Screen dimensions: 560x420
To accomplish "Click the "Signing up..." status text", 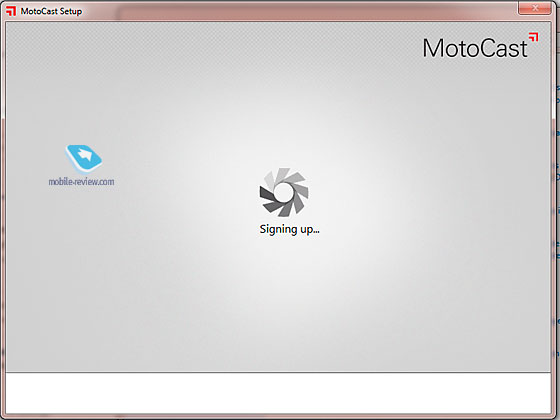I will [x=289, y=229].
